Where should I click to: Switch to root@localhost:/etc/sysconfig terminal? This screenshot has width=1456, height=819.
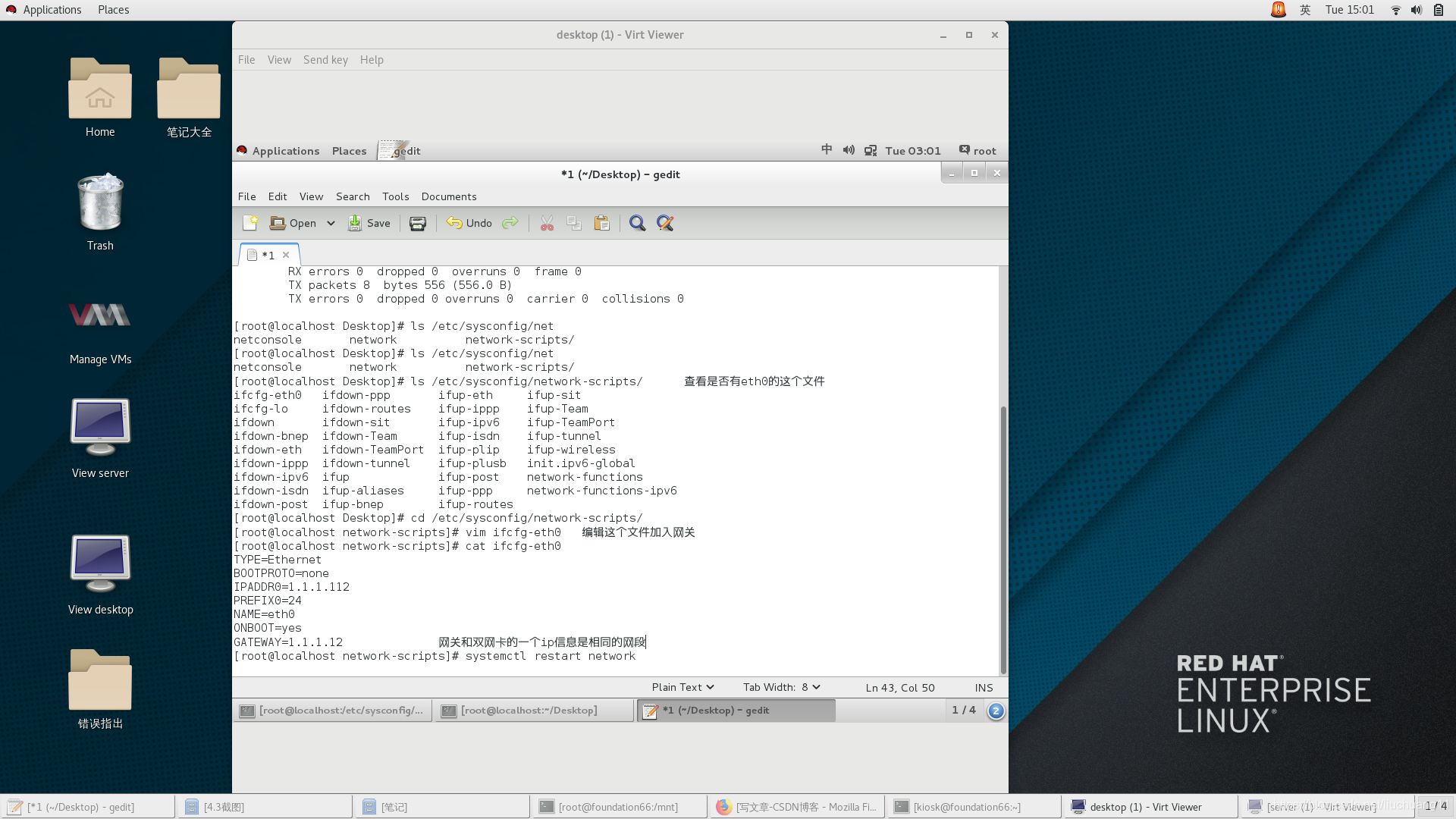coord(332,711)
